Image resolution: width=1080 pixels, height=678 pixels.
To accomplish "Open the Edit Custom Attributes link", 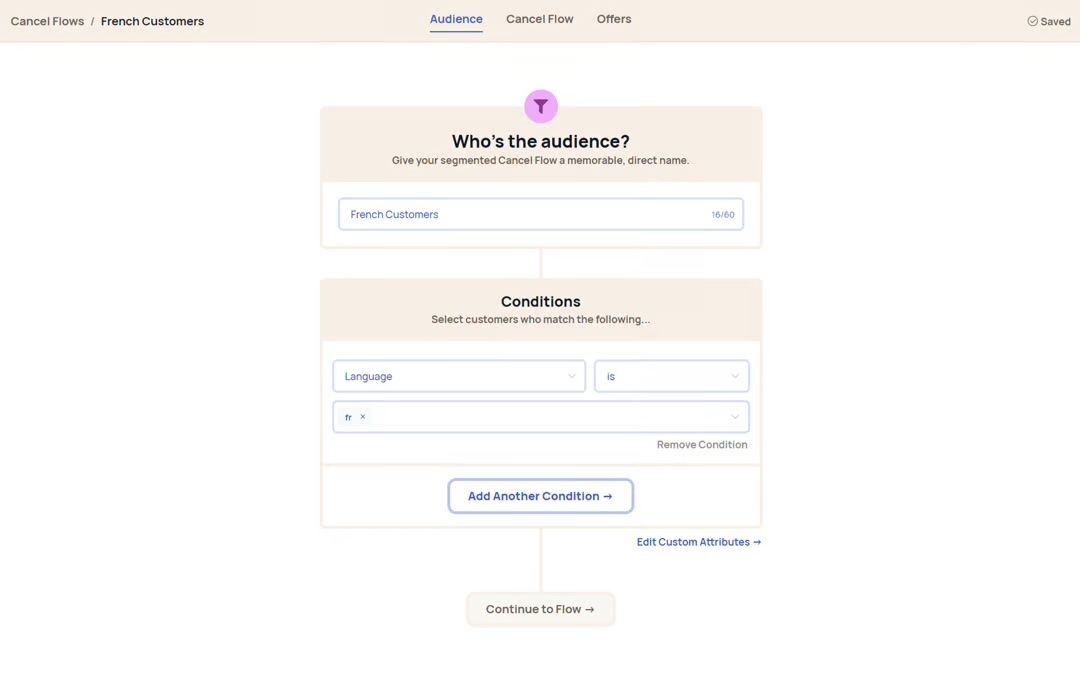I will (x=699, y=542).
